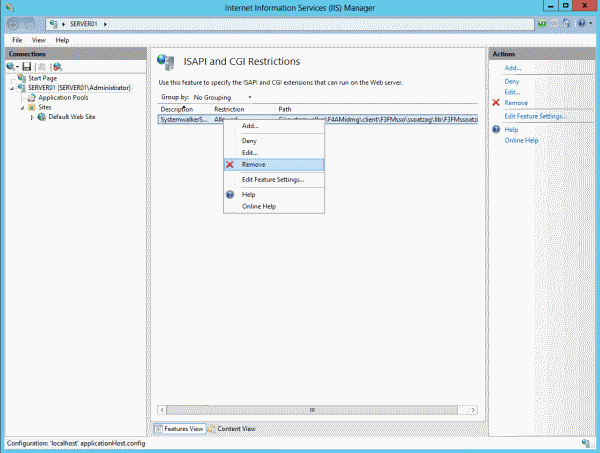This screenshot has width=600, height=453.
Task: Expand the Default Web Site node
Action: 32,117
